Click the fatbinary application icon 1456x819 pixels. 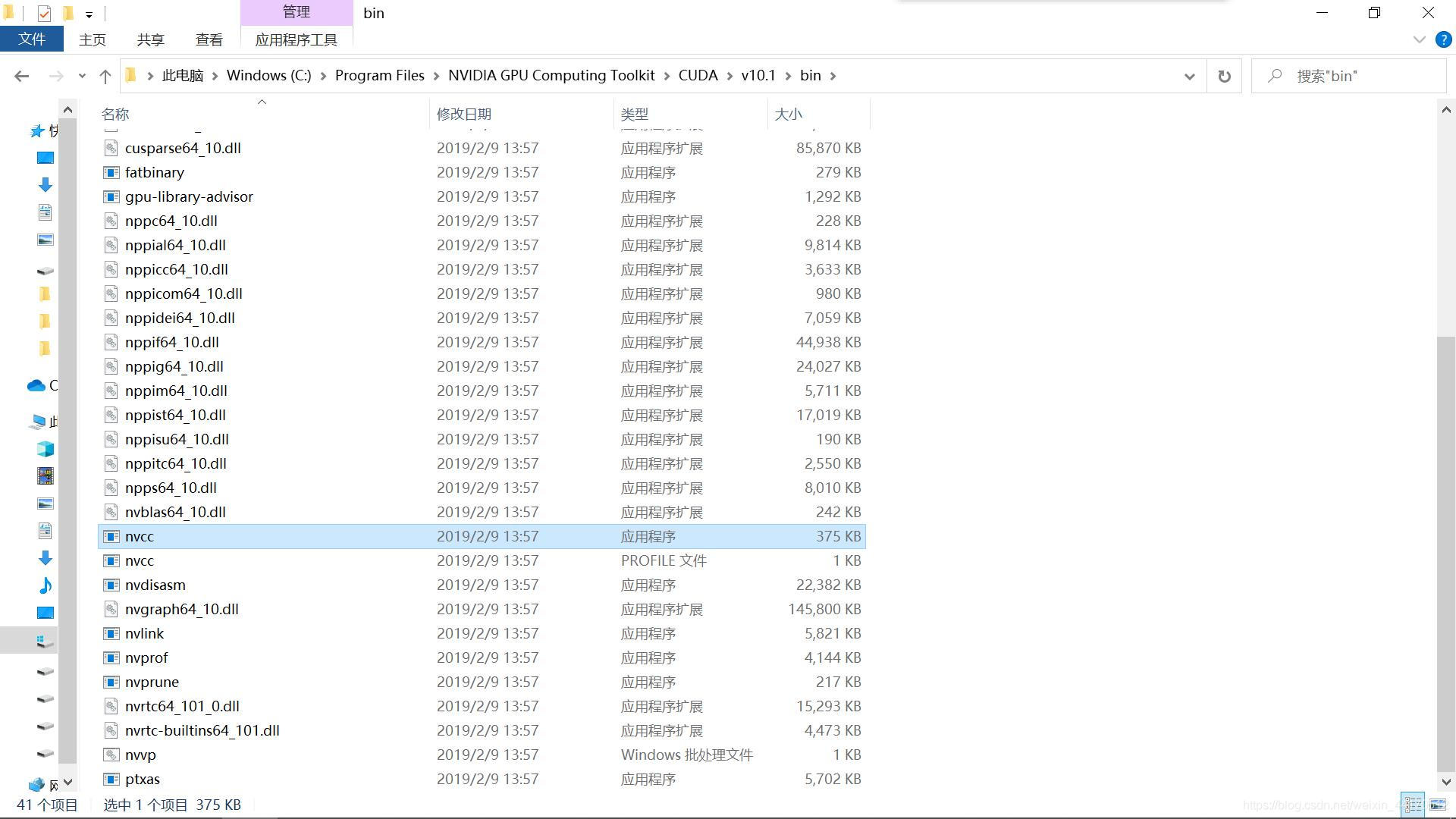tap(111, 172)
